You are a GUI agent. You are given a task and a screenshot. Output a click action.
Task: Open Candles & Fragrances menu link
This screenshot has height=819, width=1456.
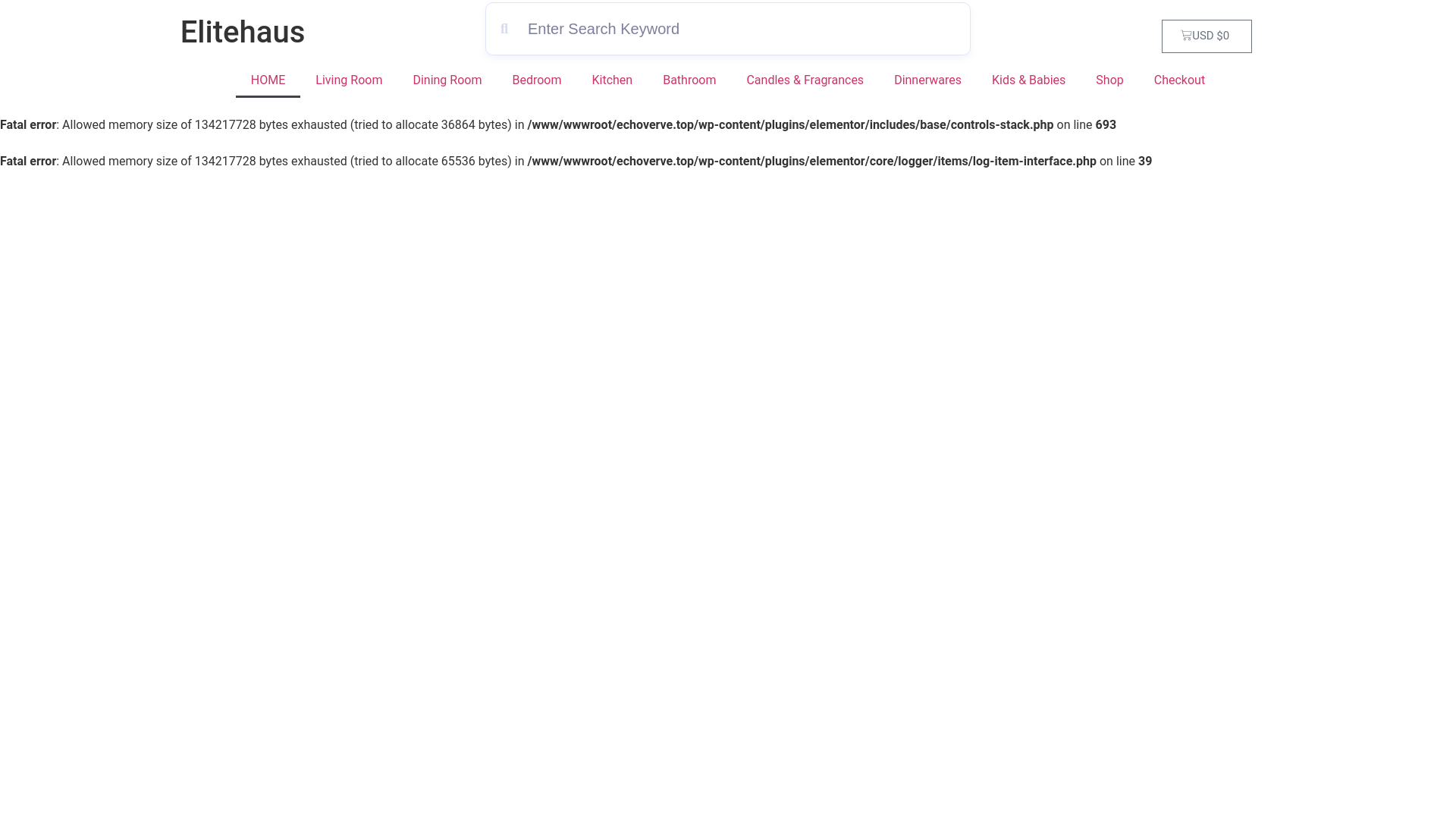(805, 80)
